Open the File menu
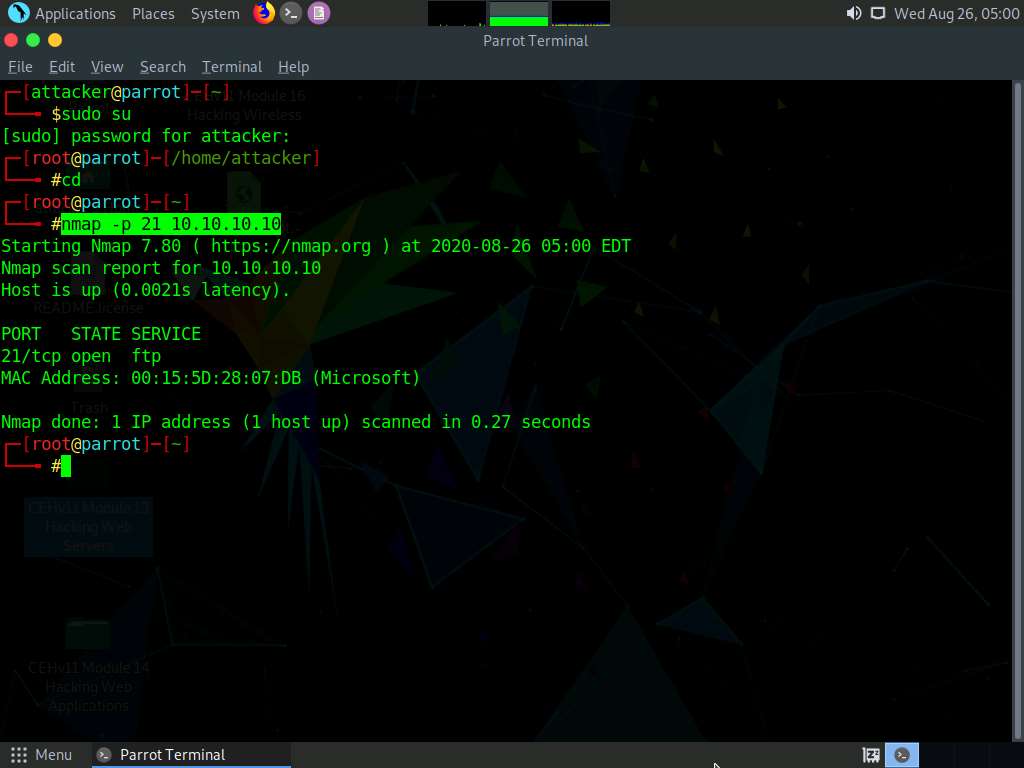1024x768 pixels. pyautogui.click(x=20, y=67)
